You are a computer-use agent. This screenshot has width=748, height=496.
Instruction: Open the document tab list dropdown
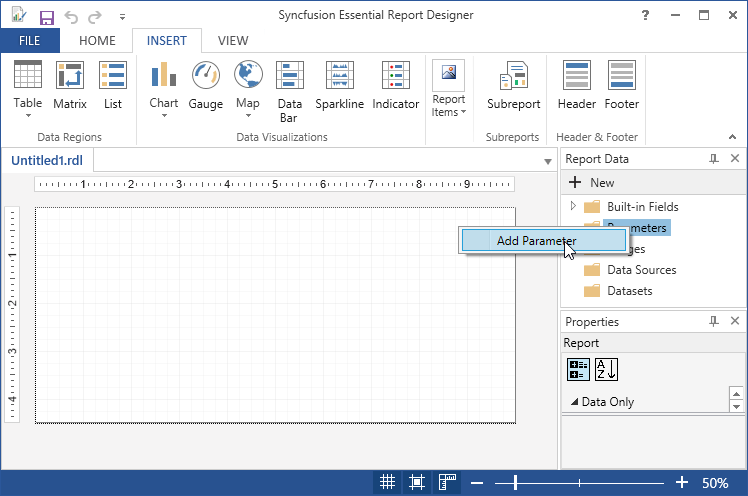click(x=548, y=162)
